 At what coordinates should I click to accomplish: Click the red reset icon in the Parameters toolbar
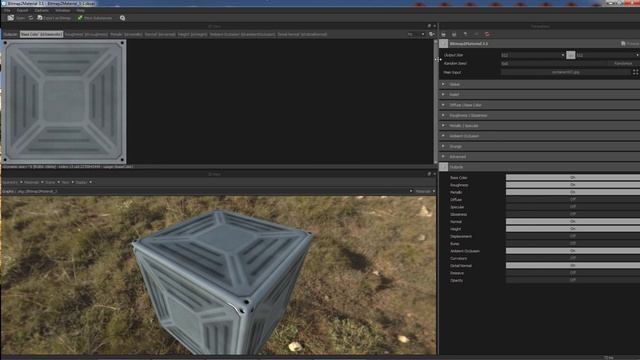(487, 34)
